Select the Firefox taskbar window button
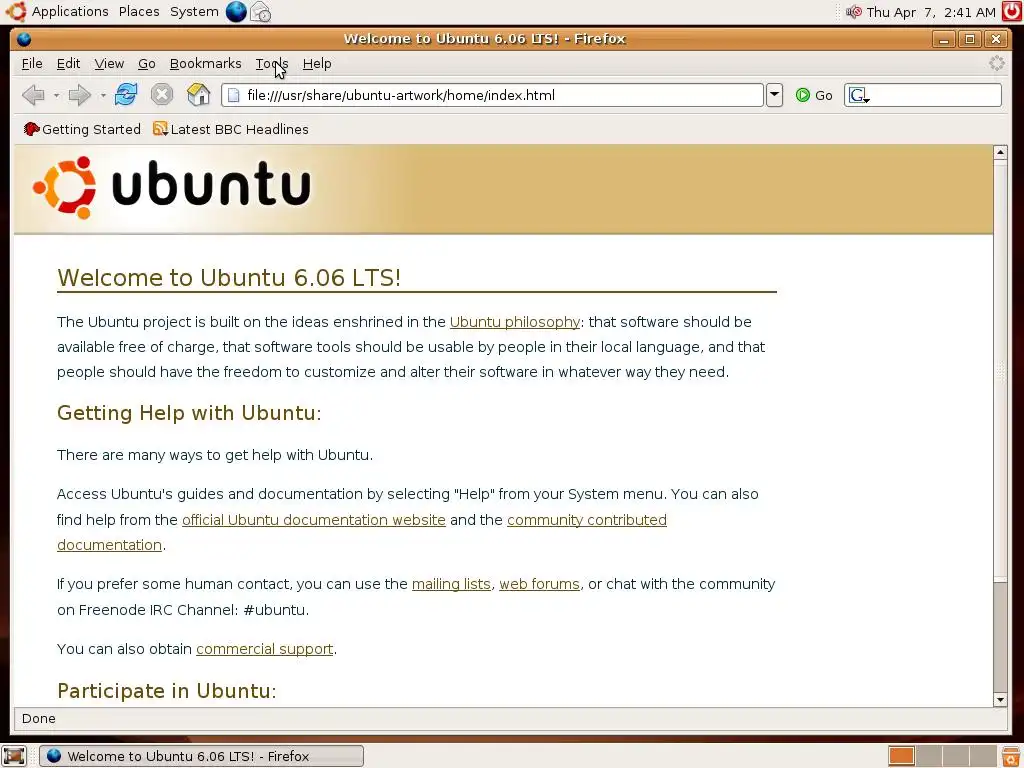The width and height of the screenshot is (1024, 768). (201, 756)
